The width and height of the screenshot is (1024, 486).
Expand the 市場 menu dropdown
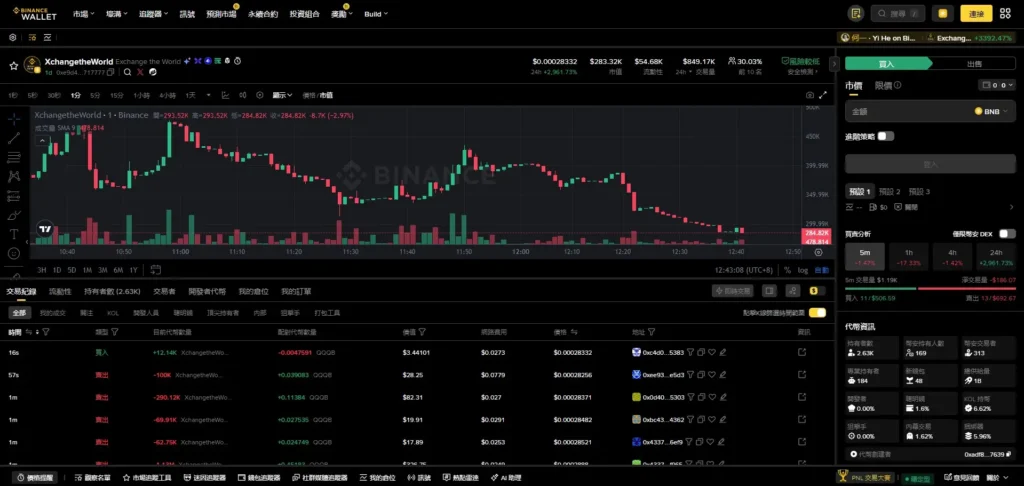84,14
